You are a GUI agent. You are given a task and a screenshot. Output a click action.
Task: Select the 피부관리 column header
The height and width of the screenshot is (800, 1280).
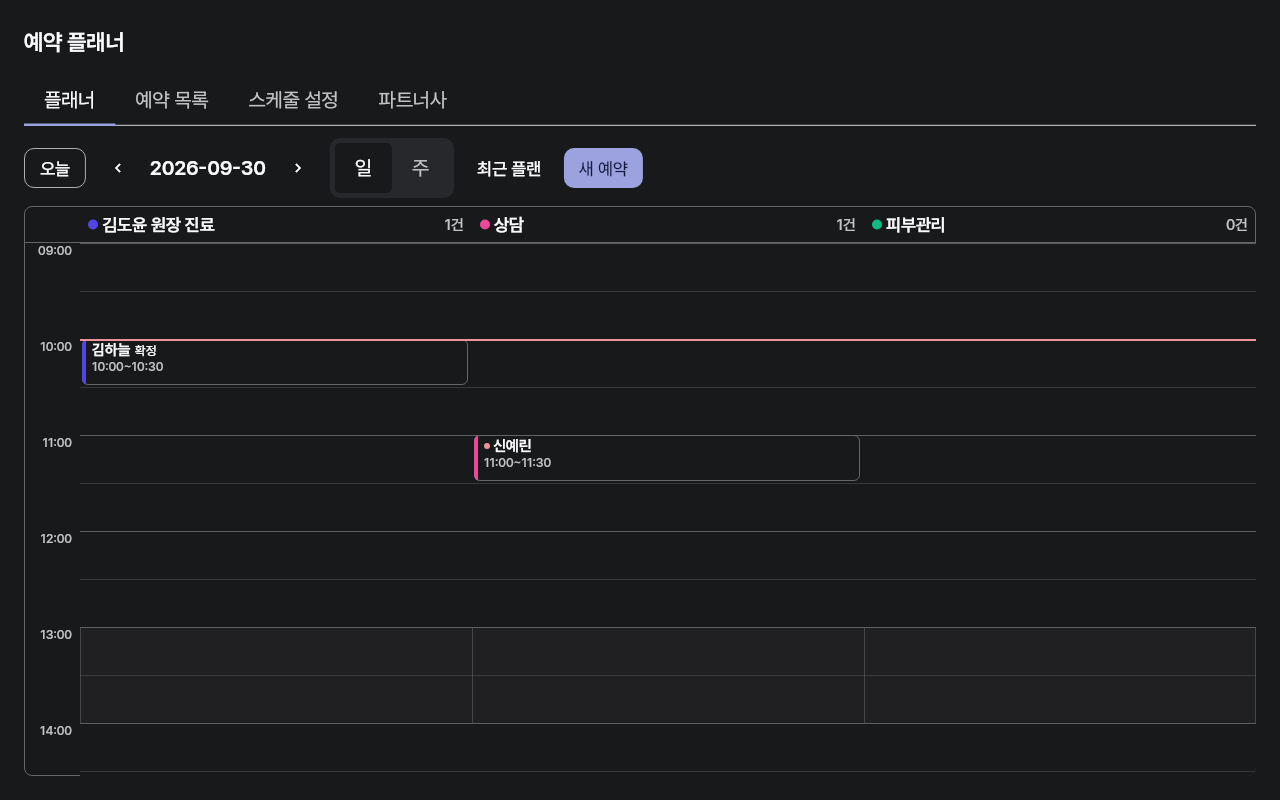click(1060, 225)
